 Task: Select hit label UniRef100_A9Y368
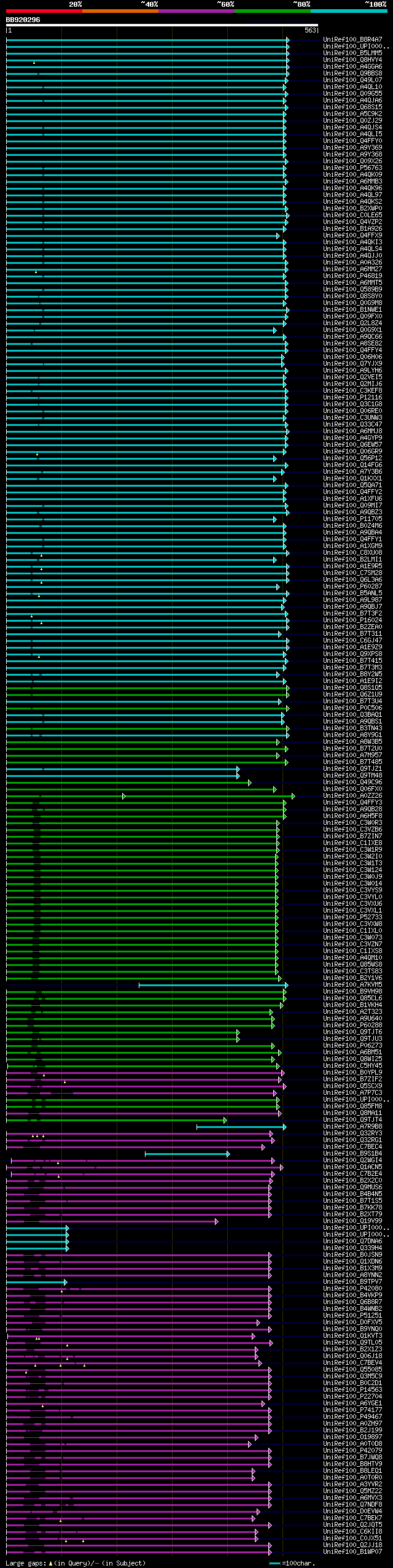point(352,155)
